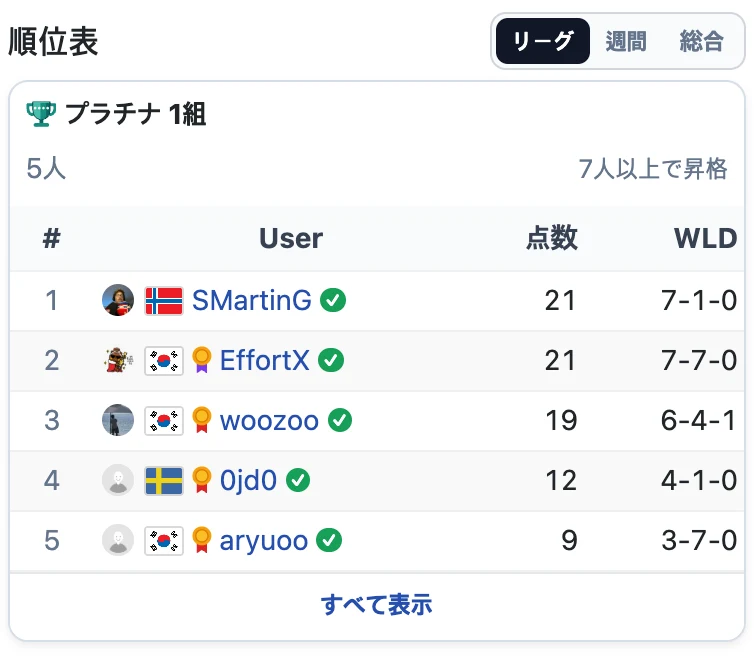Click the verified checkmark after aryuoo
This screenshot has height=656, width=754.
click(329, 540)
